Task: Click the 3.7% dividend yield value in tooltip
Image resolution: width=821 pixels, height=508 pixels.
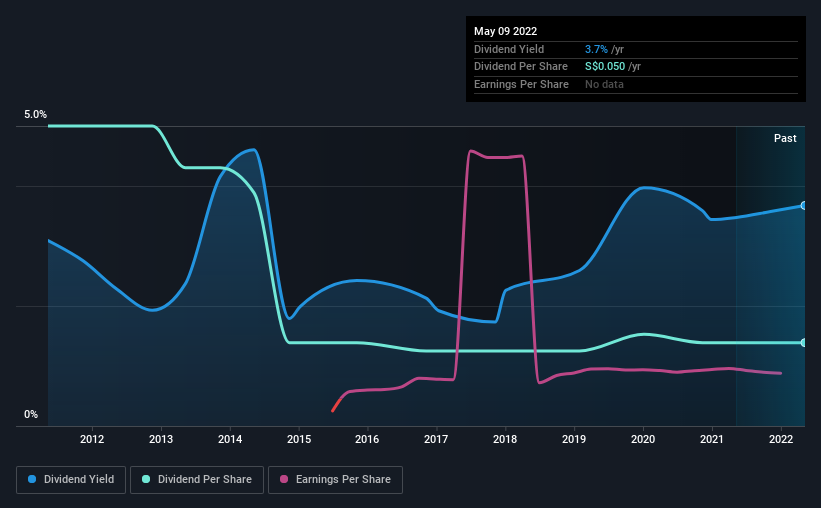Action: pos(596,49)
